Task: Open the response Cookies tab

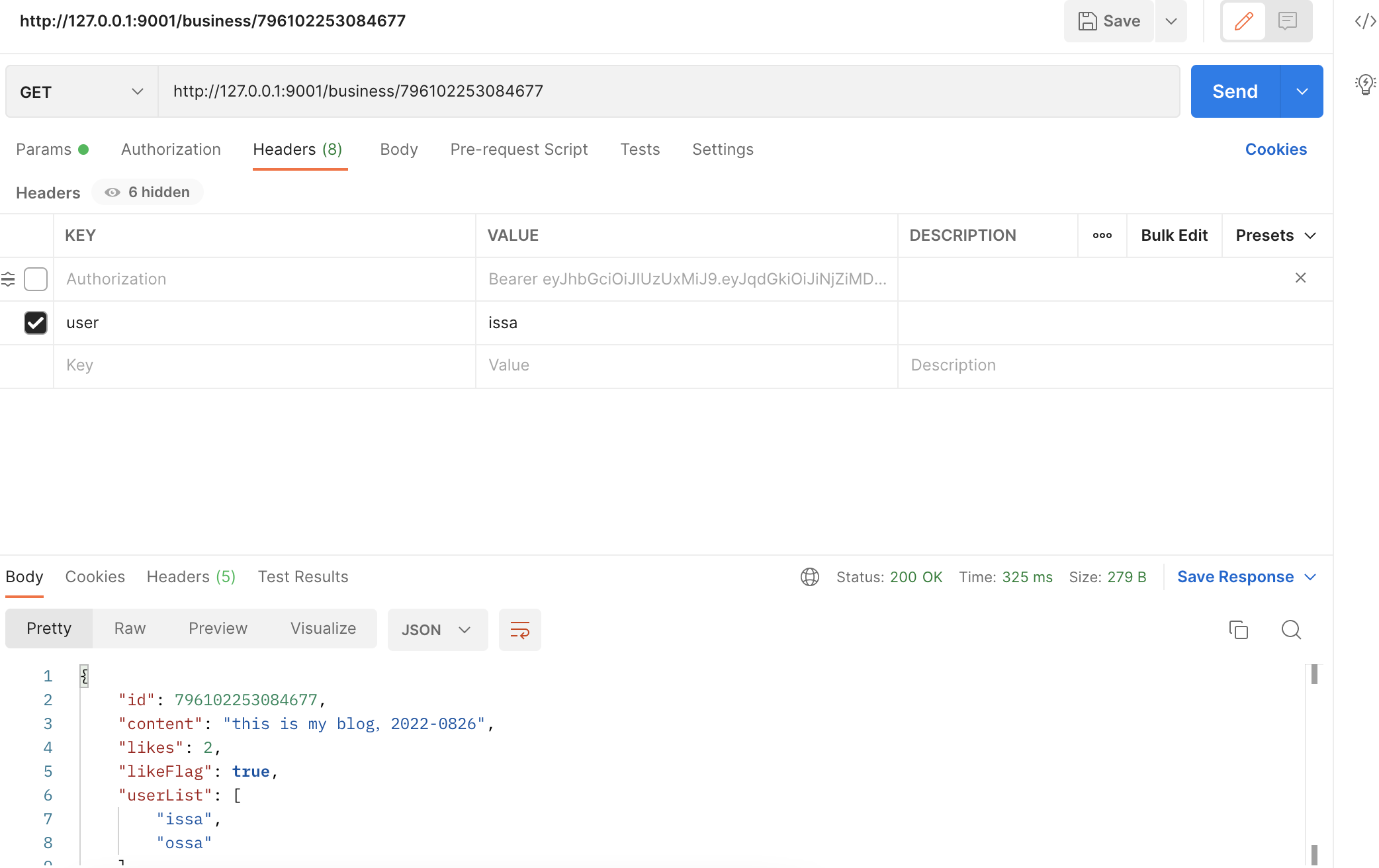Action: [95, 577]
